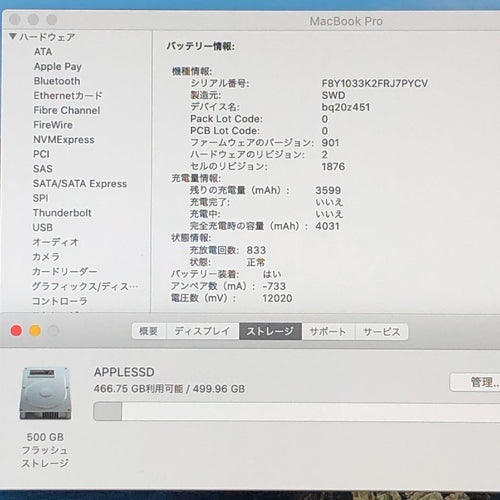Viewport: 500px width, 500px height.
Task: Click the バッテリー情報 heading
Action: (x=201, y=46)
